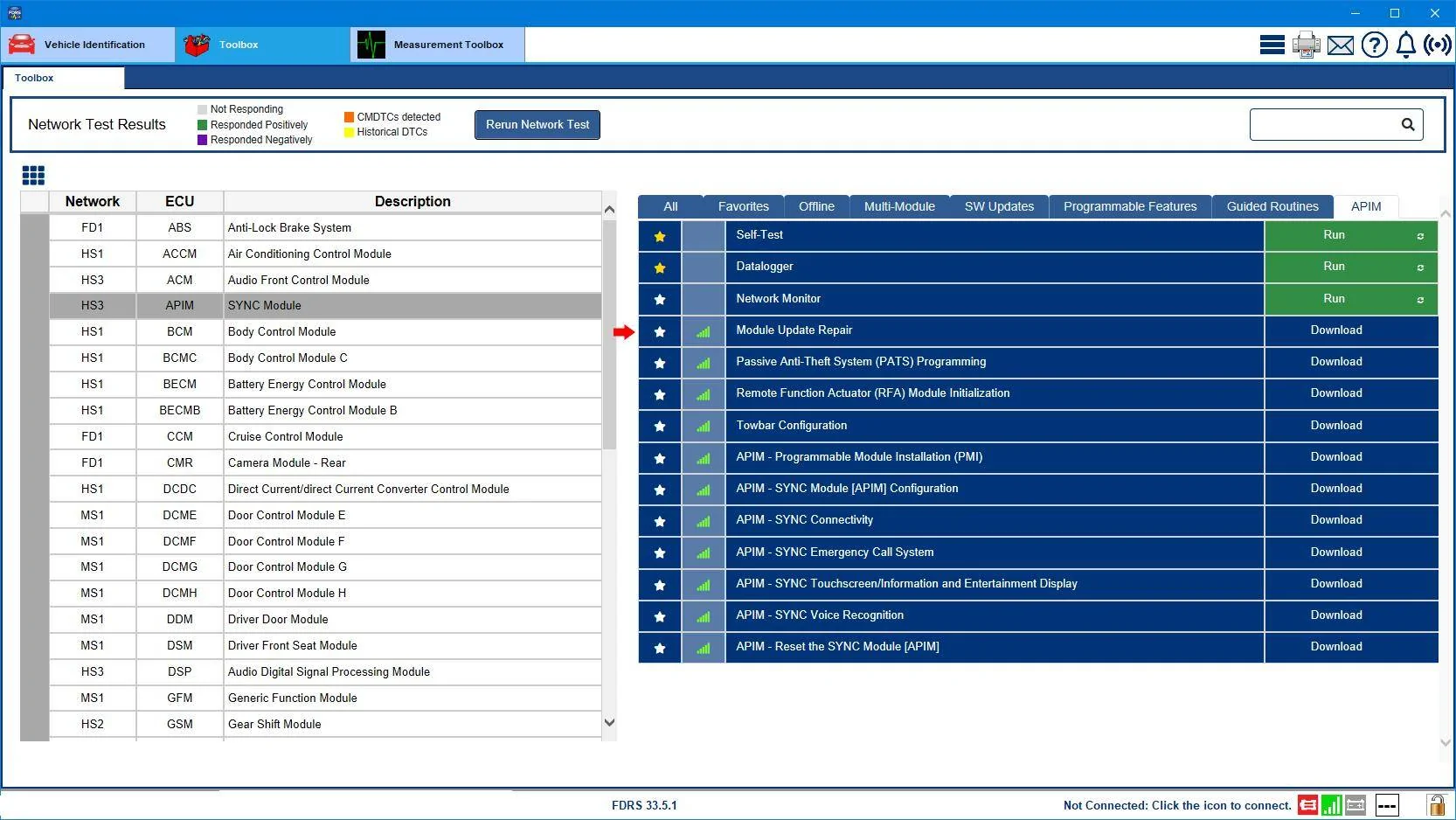Toggle favorite star for Network Monitor

660,300
